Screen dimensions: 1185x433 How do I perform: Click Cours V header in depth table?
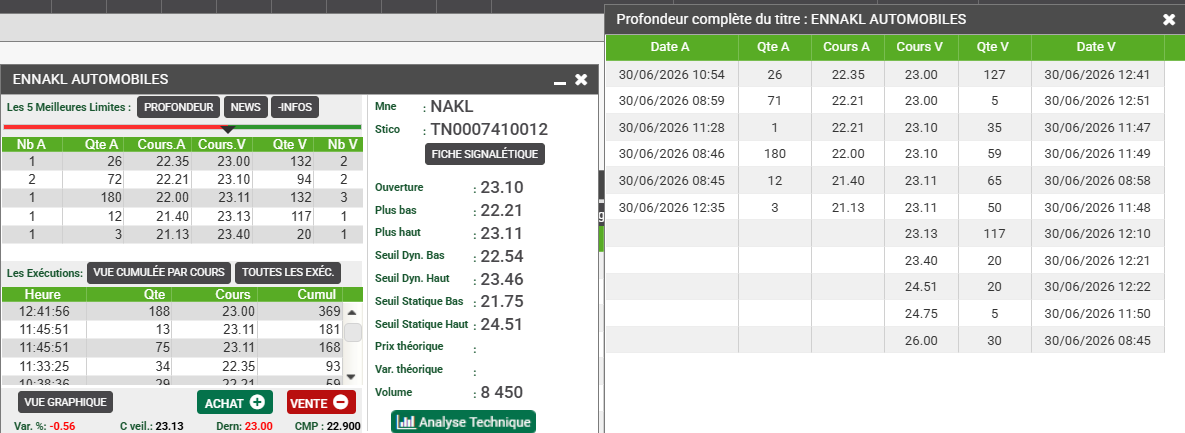920,47
